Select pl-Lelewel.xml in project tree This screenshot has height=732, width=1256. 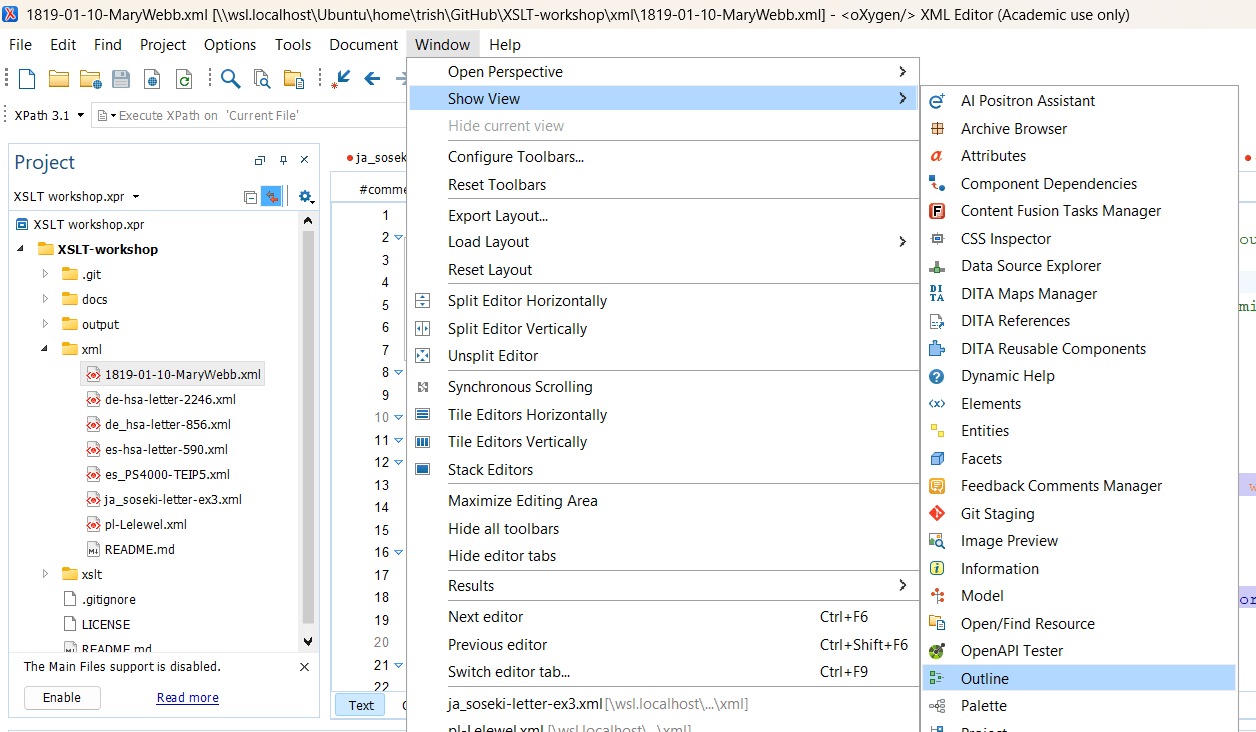click(x=145, y=524)
